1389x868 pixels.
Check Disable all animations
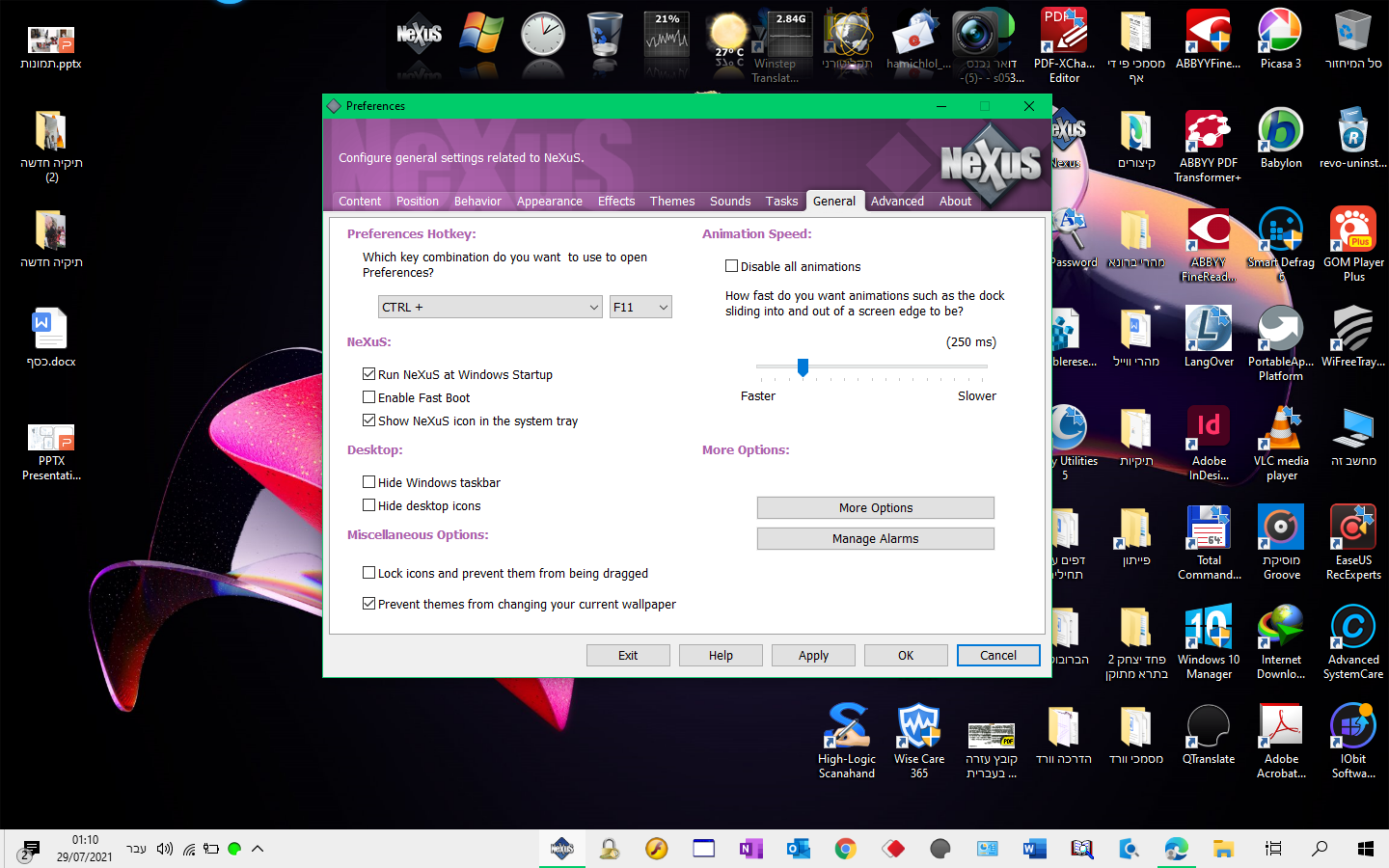tap(731, 266)
